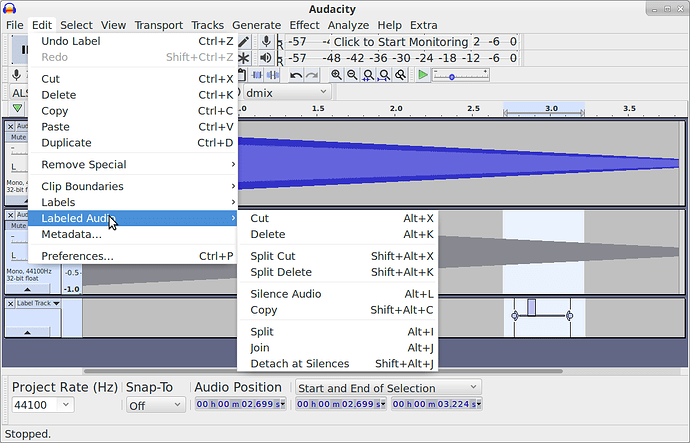Select the Draw (pencil) tool
This screenshot has height=443, width=690.
(x=244, y=42)
